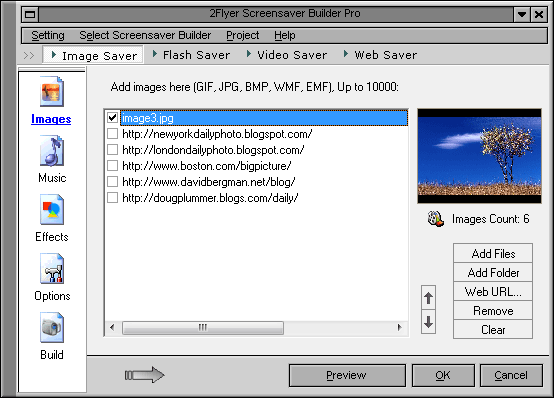
Task: Check the www.boston.com/bigpicture entry
Action: (112, 165)
